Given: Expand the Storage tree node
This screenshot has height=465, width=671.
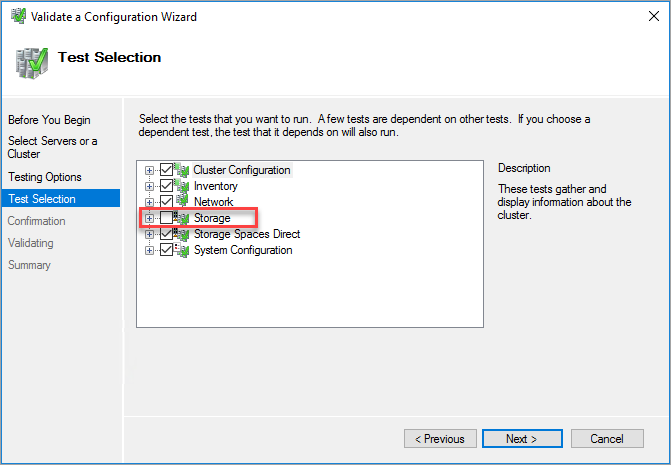Looking at the screenshot, I should pos(149,218).
